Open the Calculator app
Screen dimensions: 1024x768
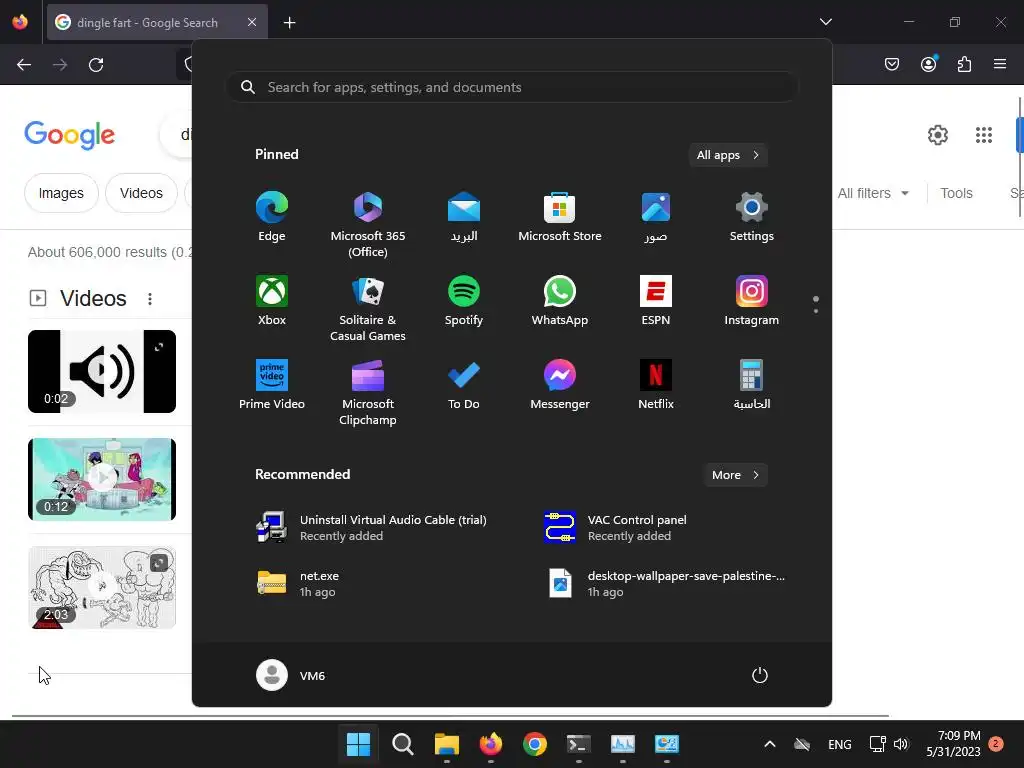752,385
